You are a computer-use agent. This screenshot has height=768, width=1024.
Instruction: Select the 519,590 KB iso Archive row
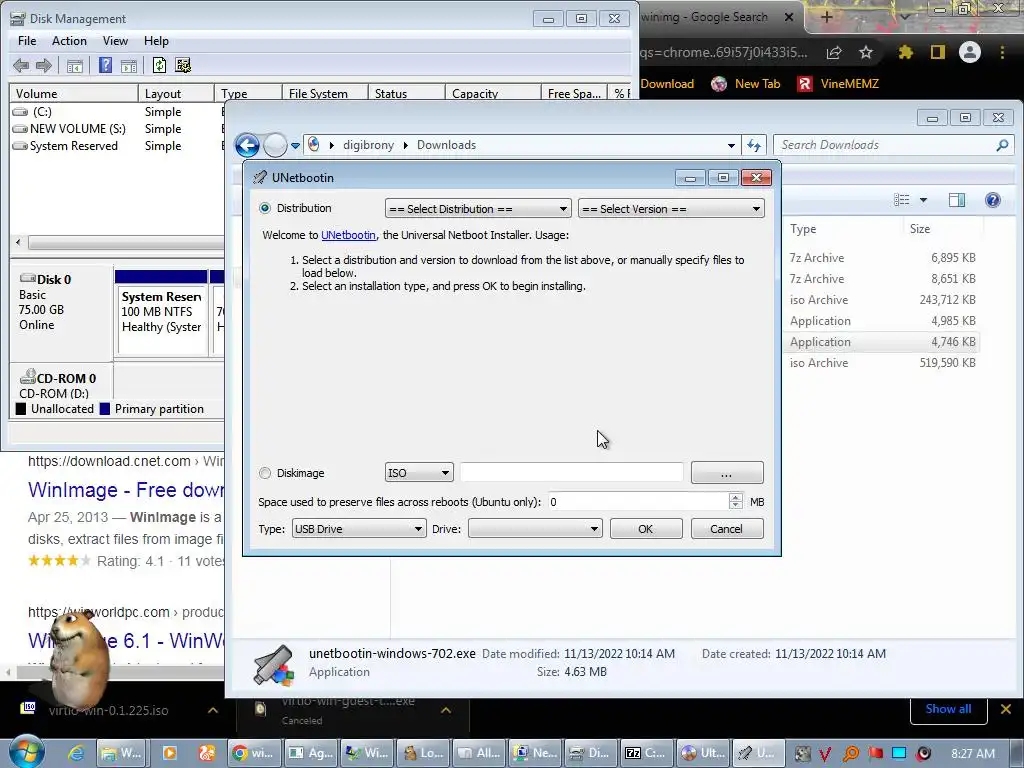point(882,363)
